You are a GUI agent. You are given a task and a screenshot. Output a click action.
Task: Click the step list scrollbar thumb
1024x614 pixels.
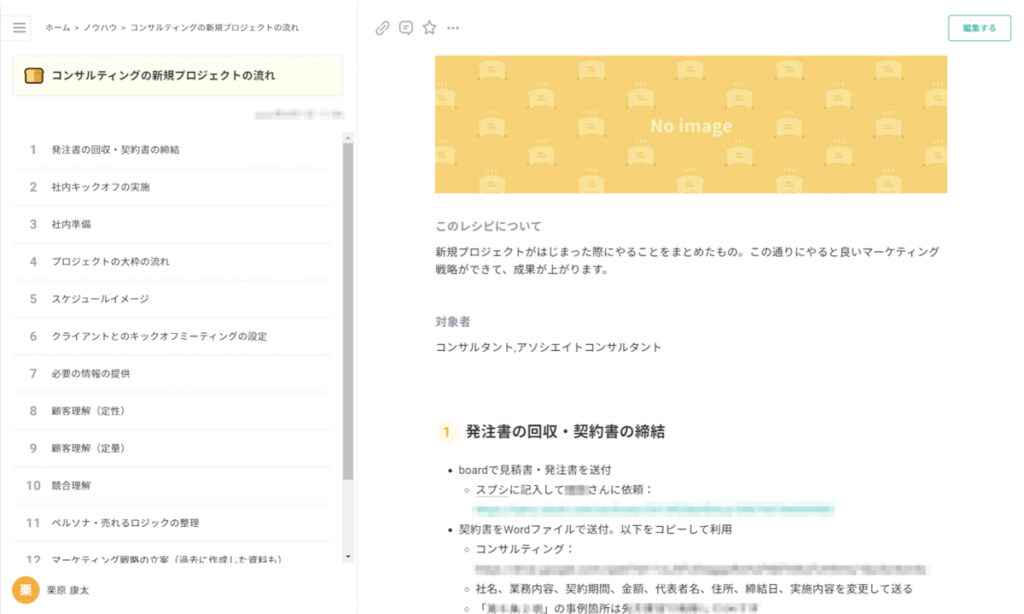[348, 312]
